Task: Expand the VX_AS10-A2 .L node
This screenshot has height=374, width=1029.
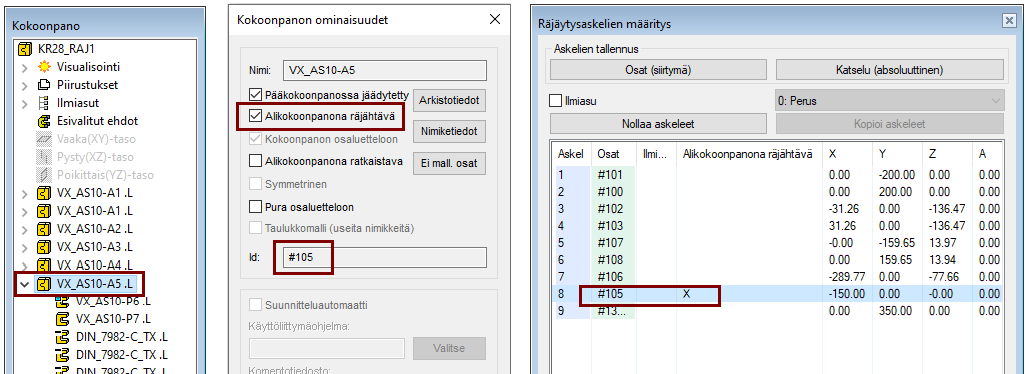Action: coord(25,230)
